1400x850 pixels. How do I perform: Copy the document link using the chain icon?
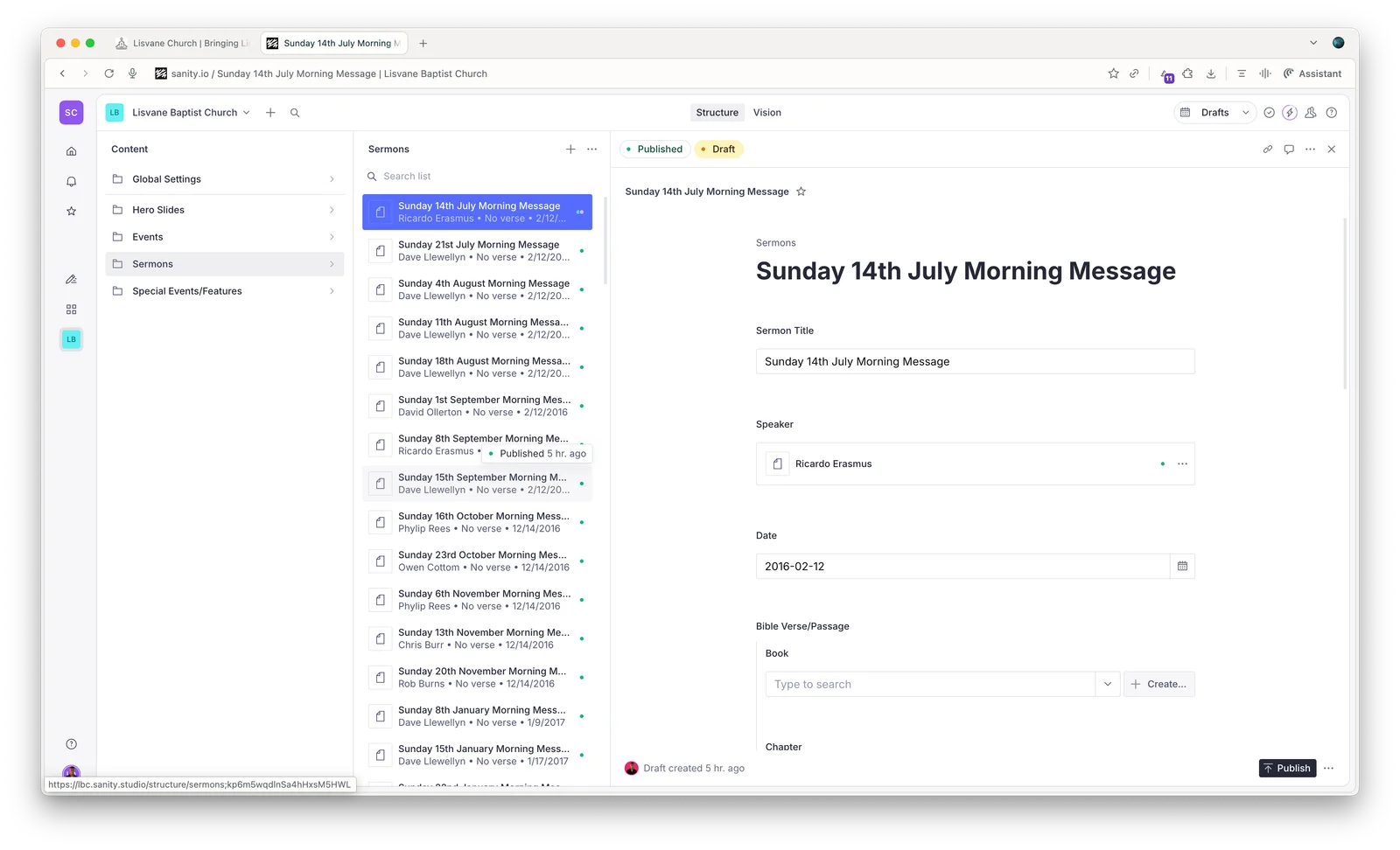(1267, 149)
